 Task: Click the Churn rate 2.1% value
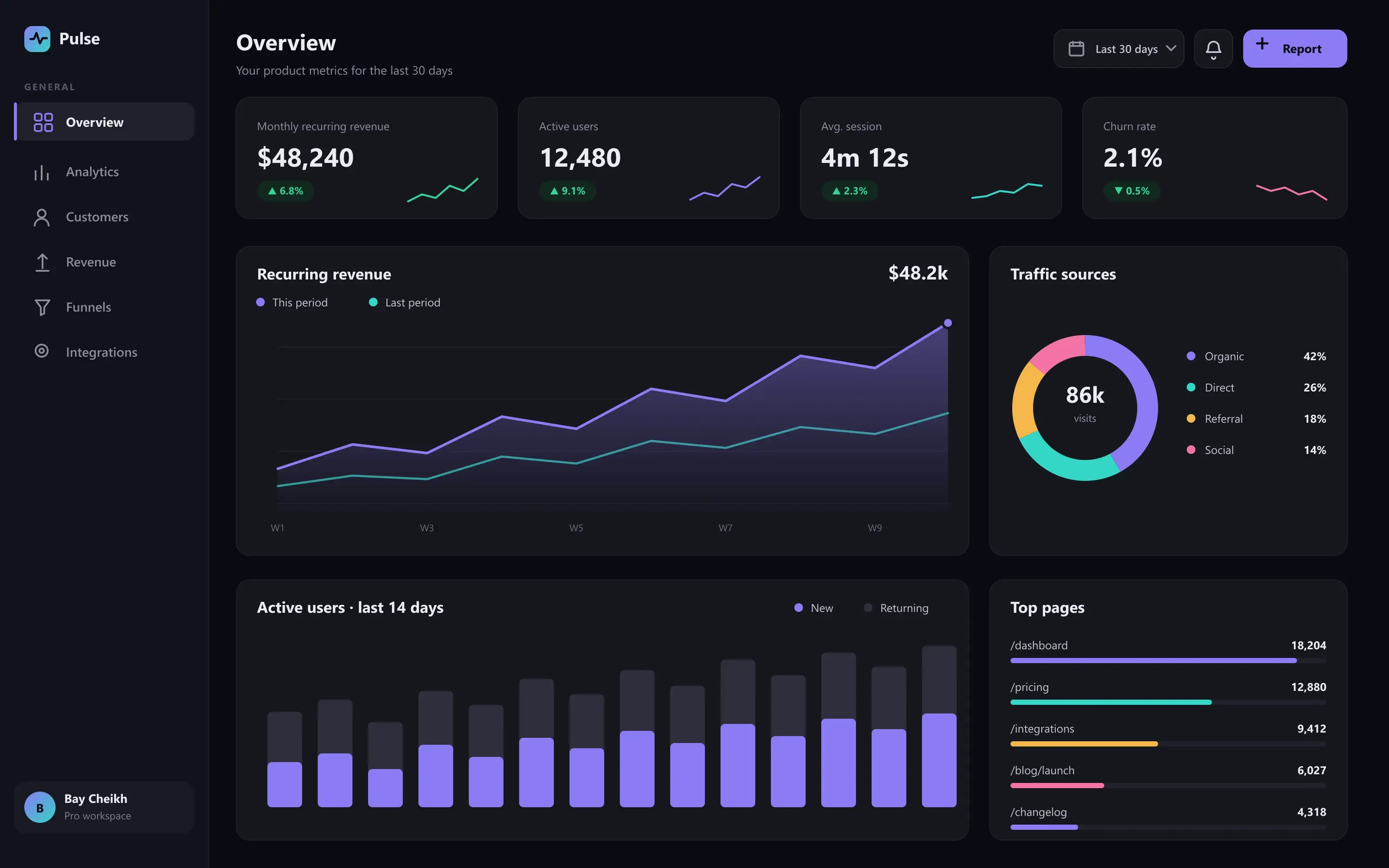coord(1132,158)
